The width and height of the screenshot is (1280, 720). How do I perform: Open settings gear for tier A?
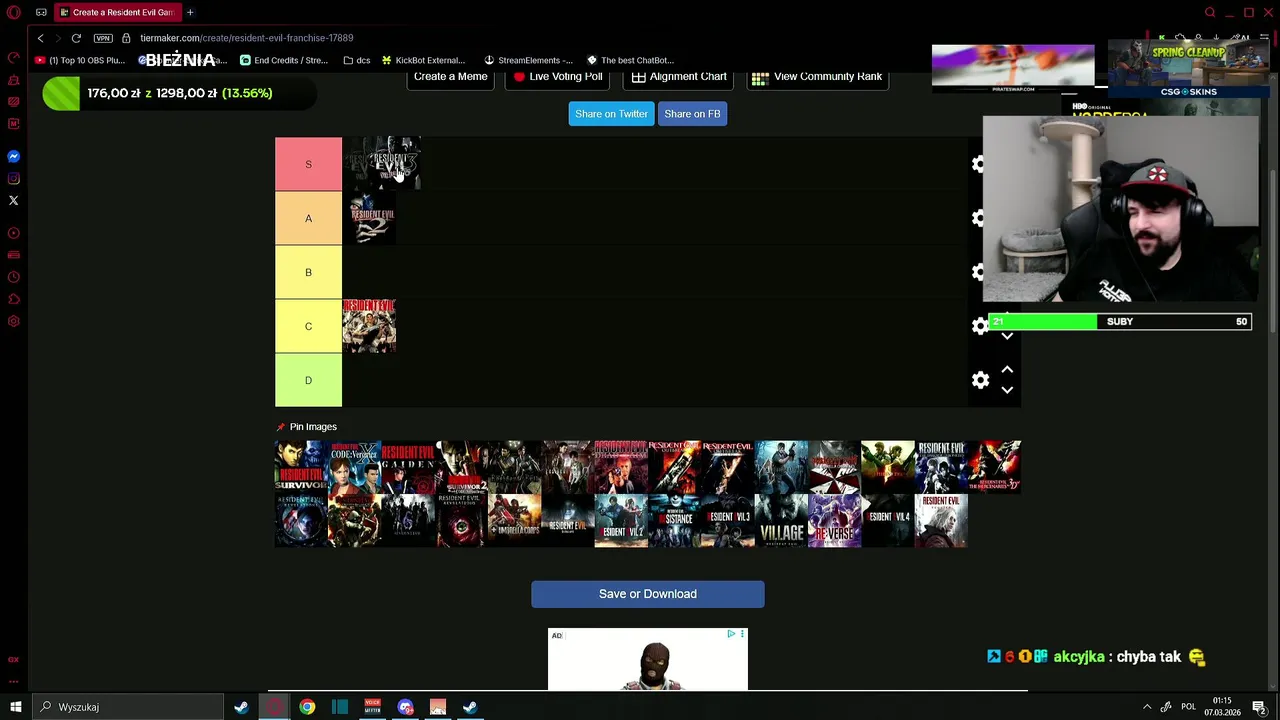pyautogui.click(x=979, y=218)
